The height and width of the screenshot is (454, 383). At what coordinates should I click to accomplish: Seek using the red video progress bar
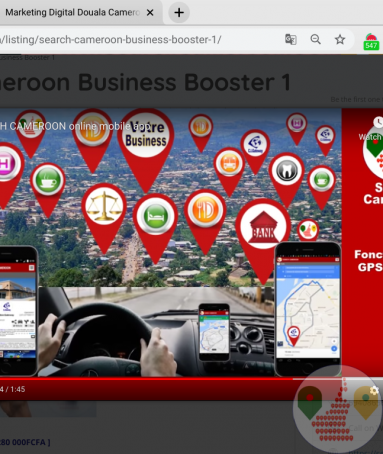(191, 379)
